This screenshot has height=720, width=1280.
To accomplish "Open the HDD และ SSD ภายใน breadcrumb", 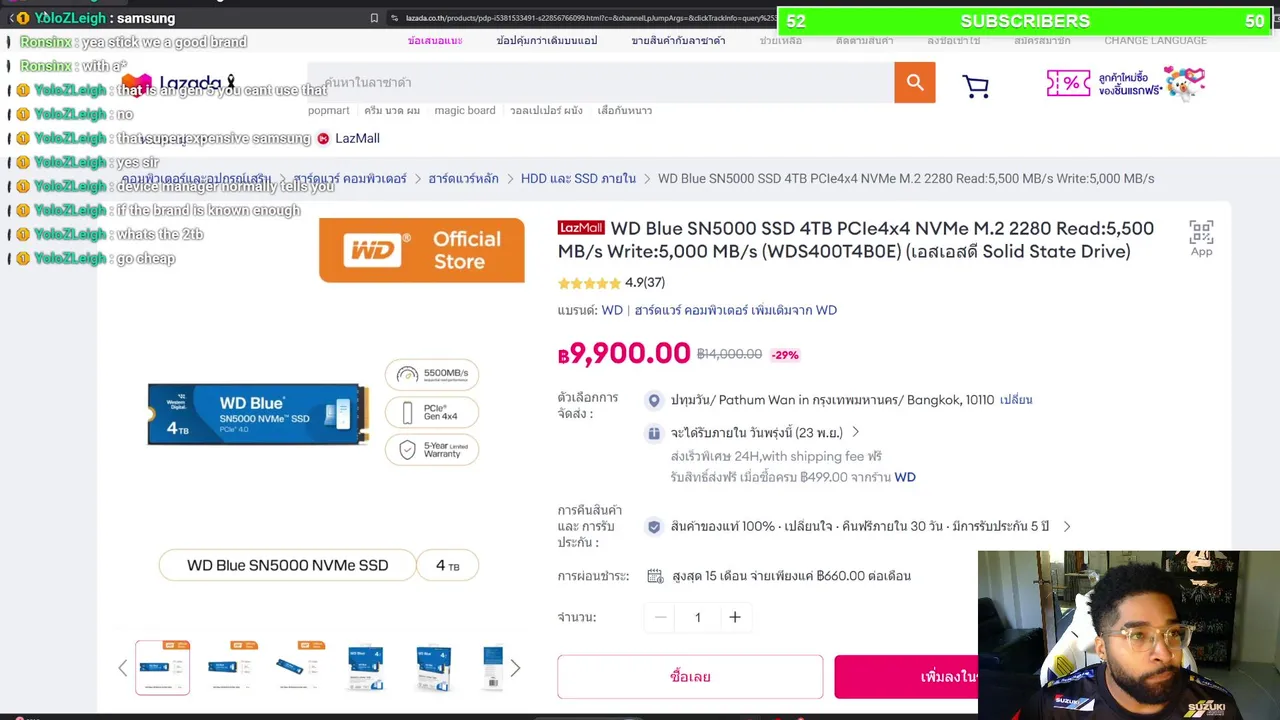I will [578, 178].
